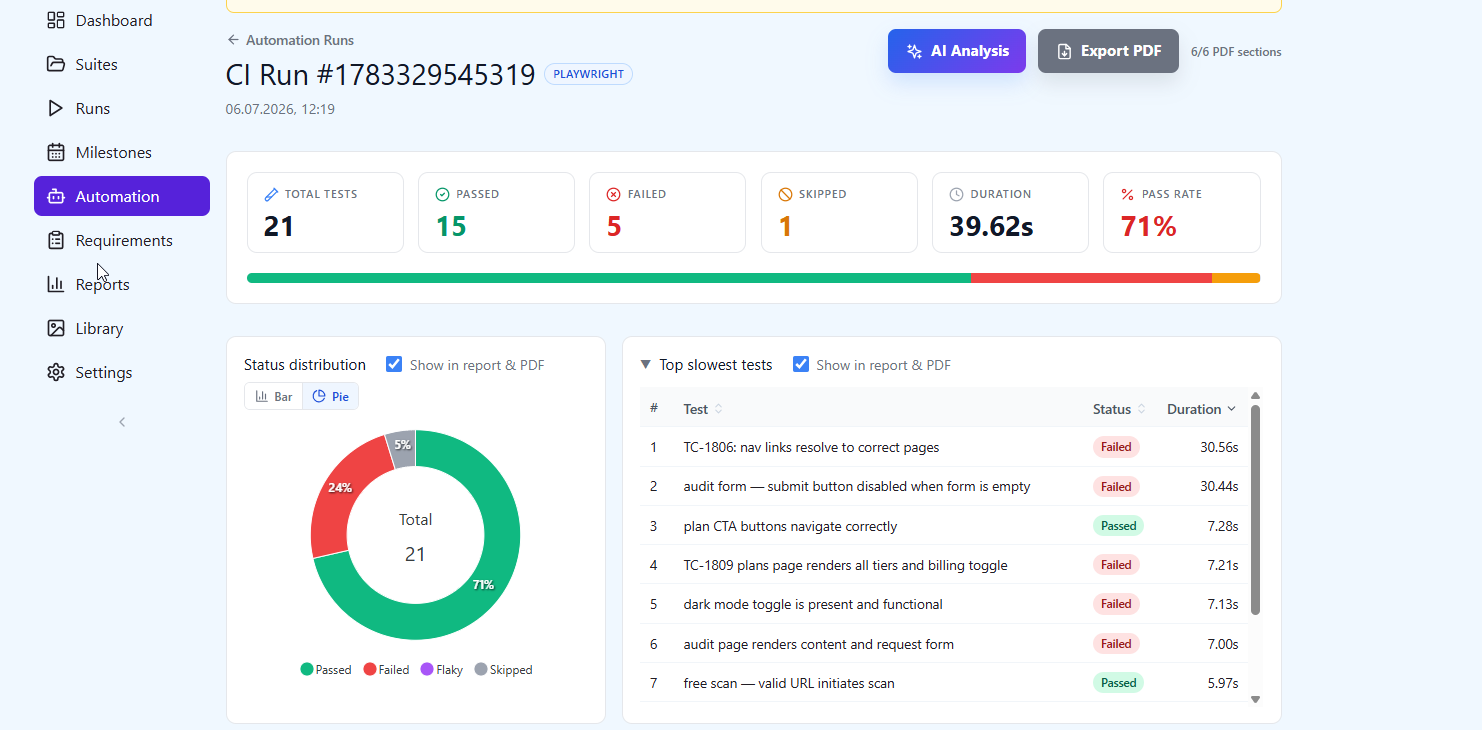Open TC-1806 nav links test row
This screenshot has width=1482, height=730.
944,447
